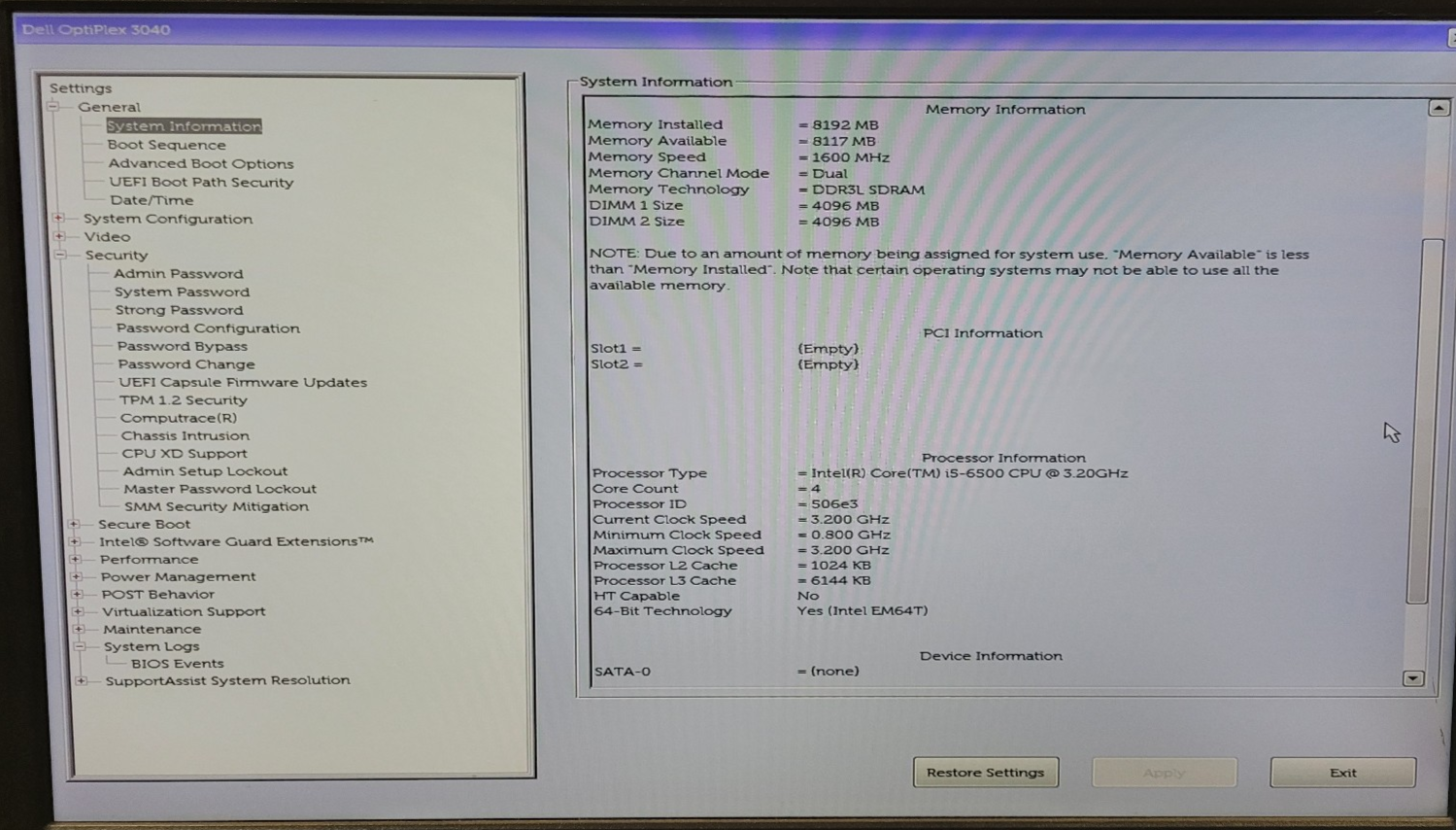Open Advanced Boot Options

click(200, 163)
